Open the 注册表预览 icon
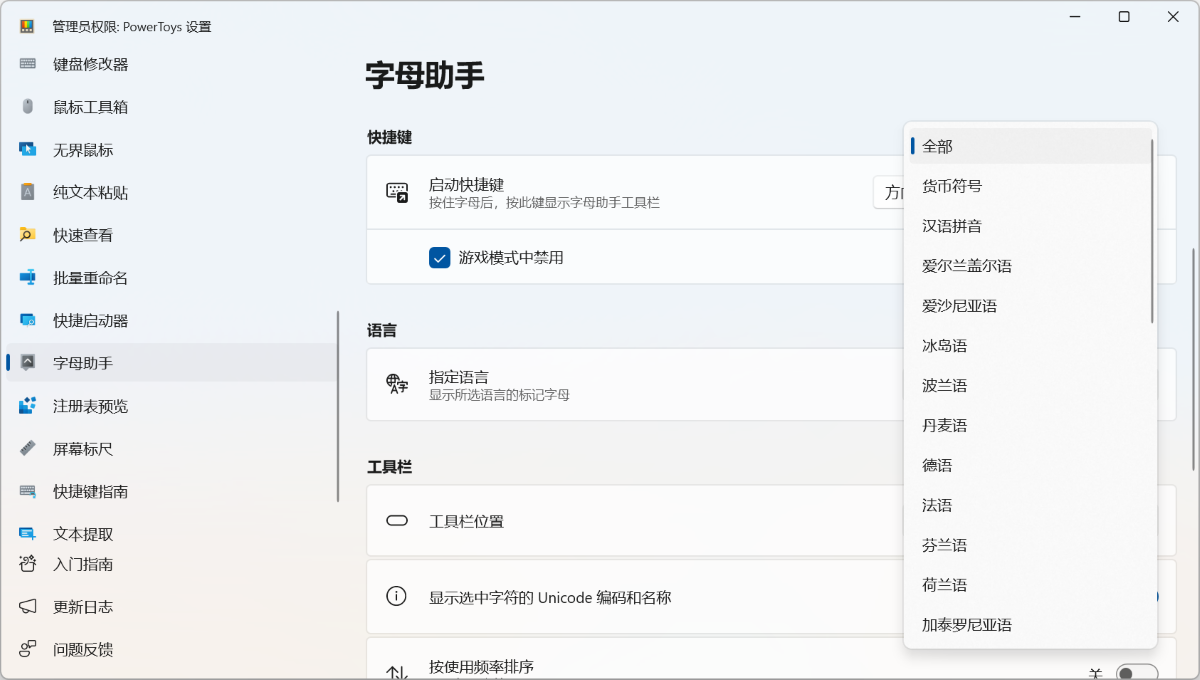Viewport: 1200px width, 680px height. coord(28,406)
